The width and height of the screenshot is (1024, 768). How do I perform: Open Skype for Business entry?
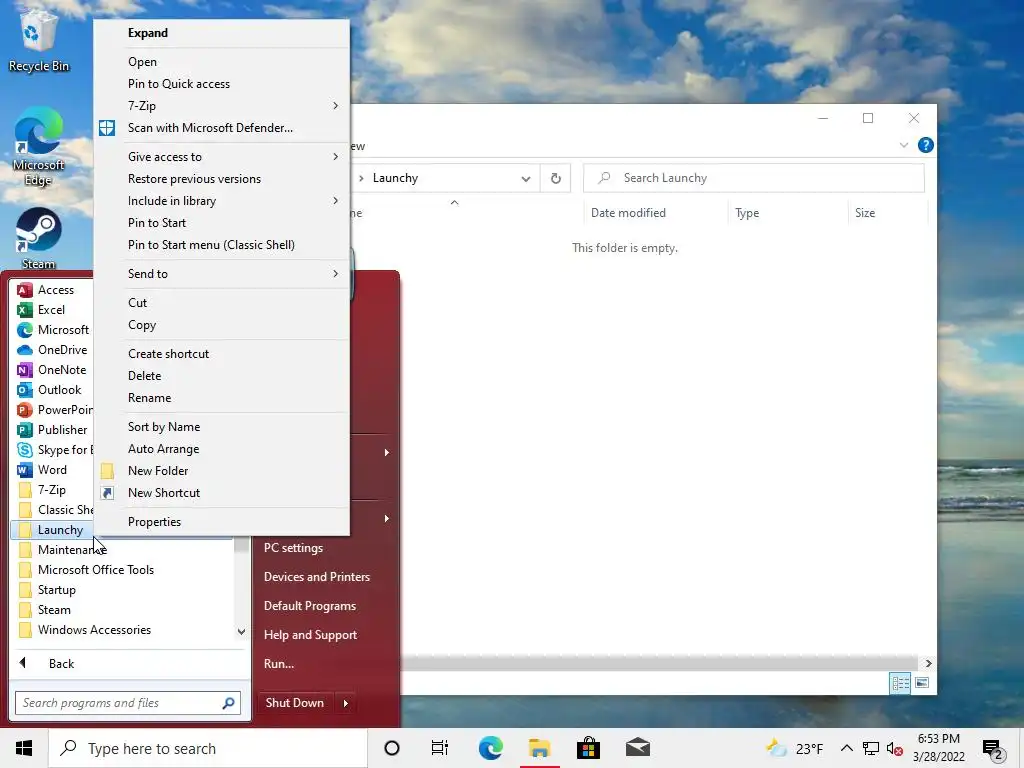55,450
